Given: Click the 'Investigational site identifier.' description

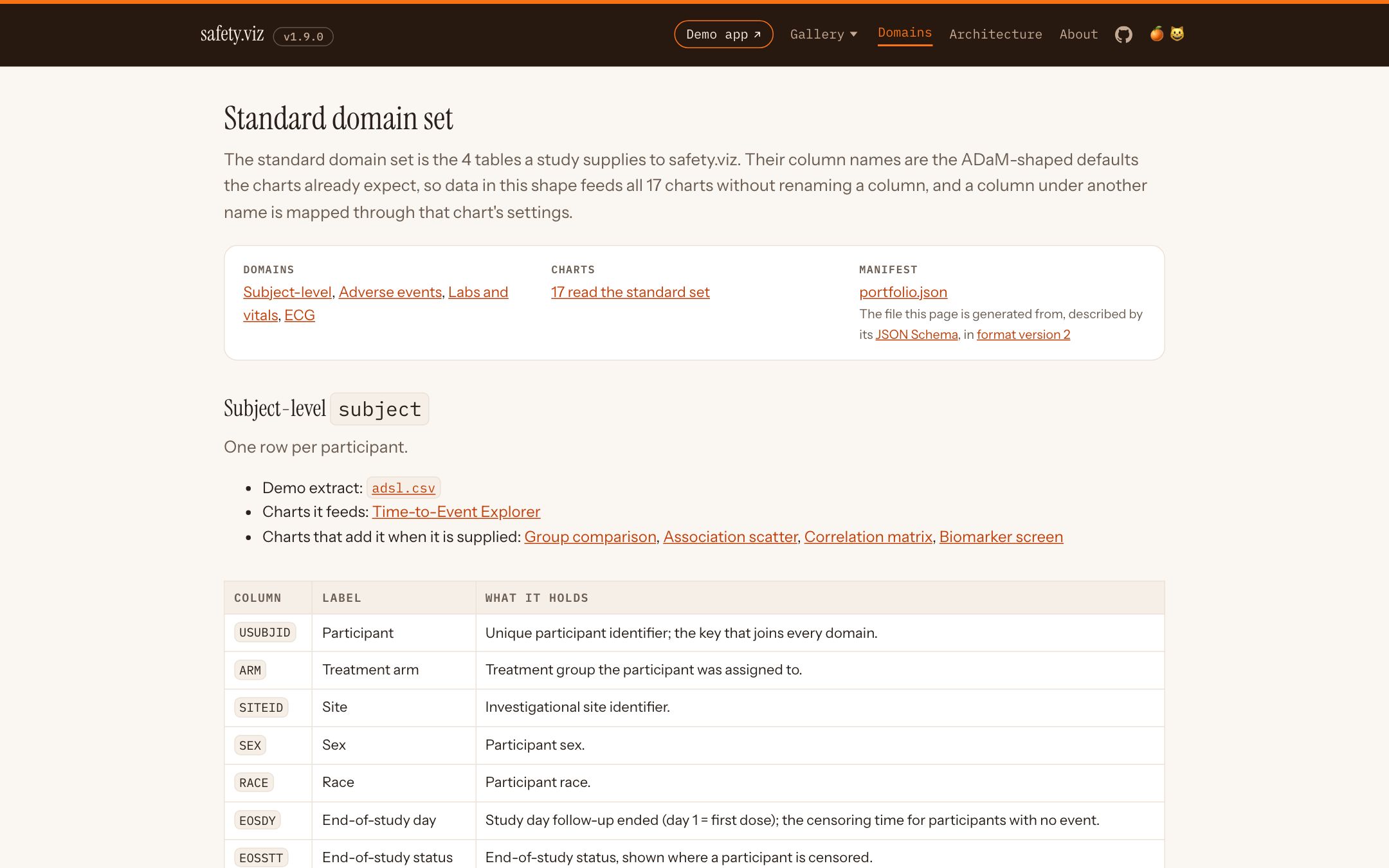Looking at the screenshot, I should click(x=577, y=707).
